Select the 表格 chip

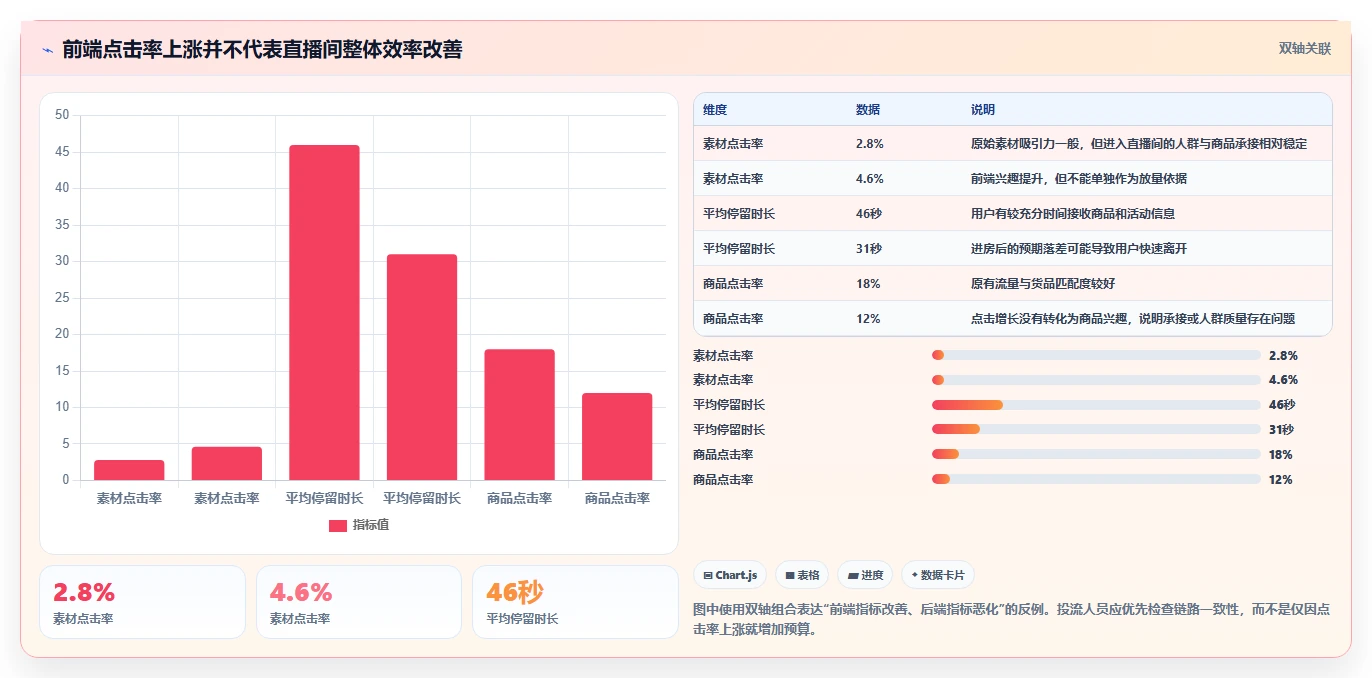tap(802, 575)
